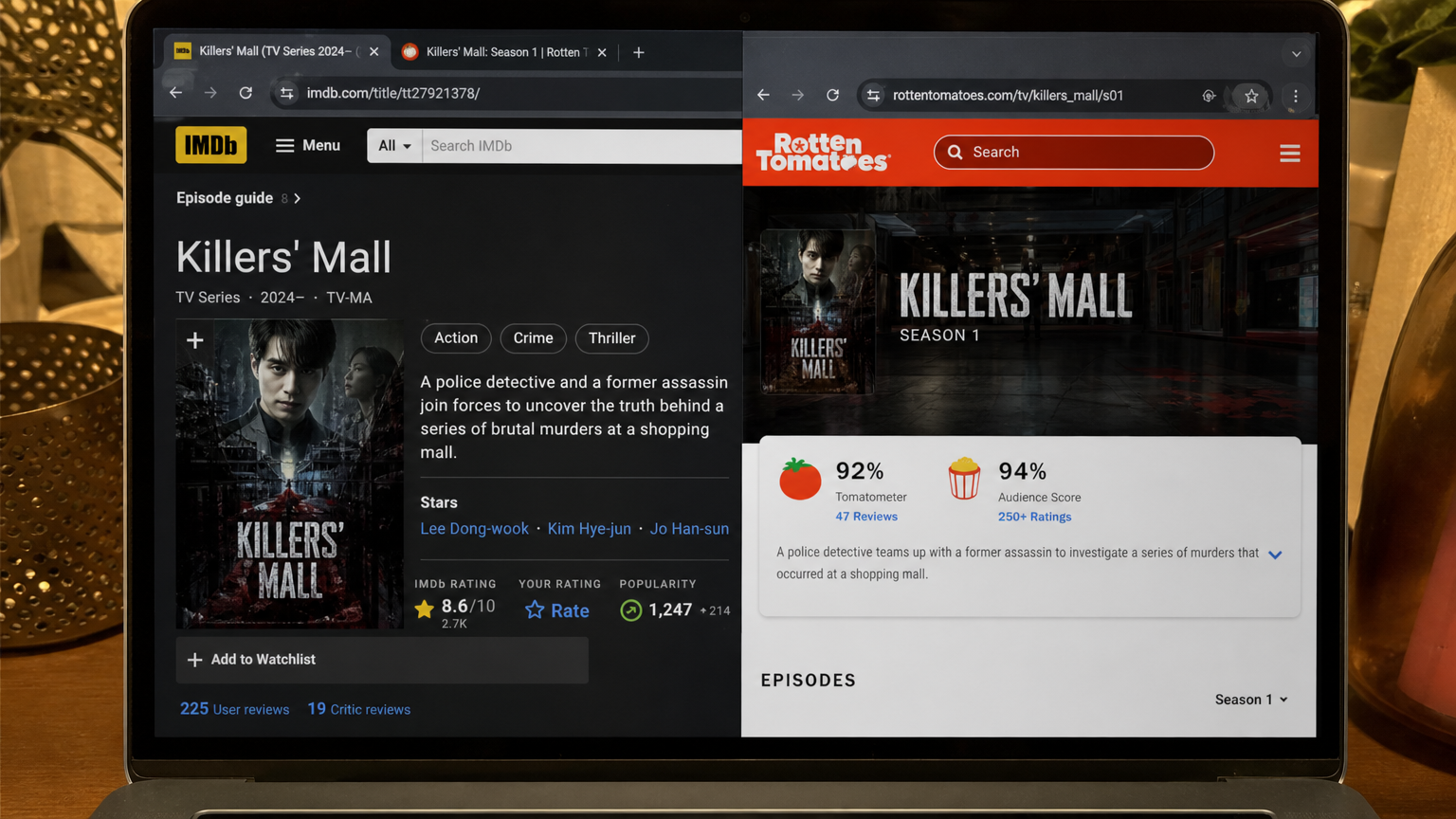Image resolution: width=1456 pixels, height=819 pixels.
Task: Click the imdb.com address bar
Action: 505,93
